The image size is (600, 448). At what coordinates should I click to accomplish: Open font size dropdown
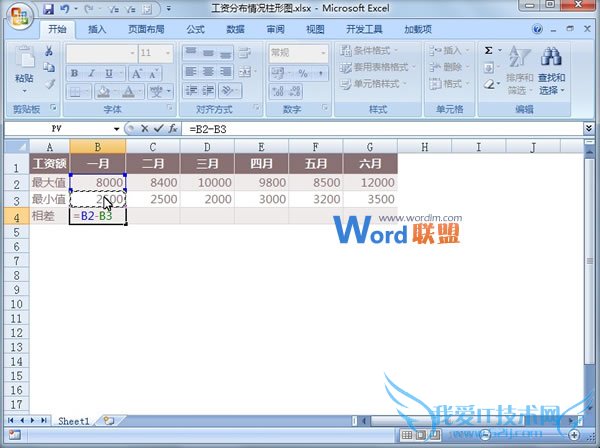pos(168,53)
